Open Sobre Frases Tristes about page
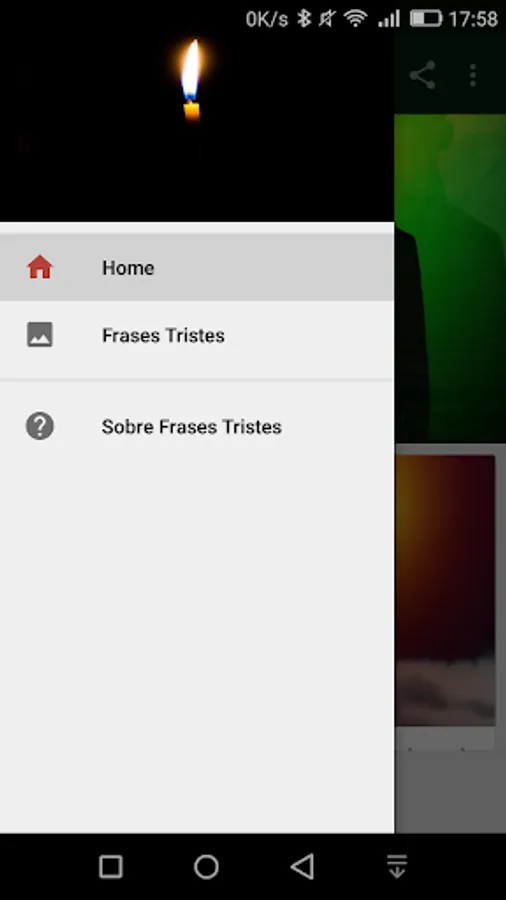506x900 pixels. click(x=197, y=426)
